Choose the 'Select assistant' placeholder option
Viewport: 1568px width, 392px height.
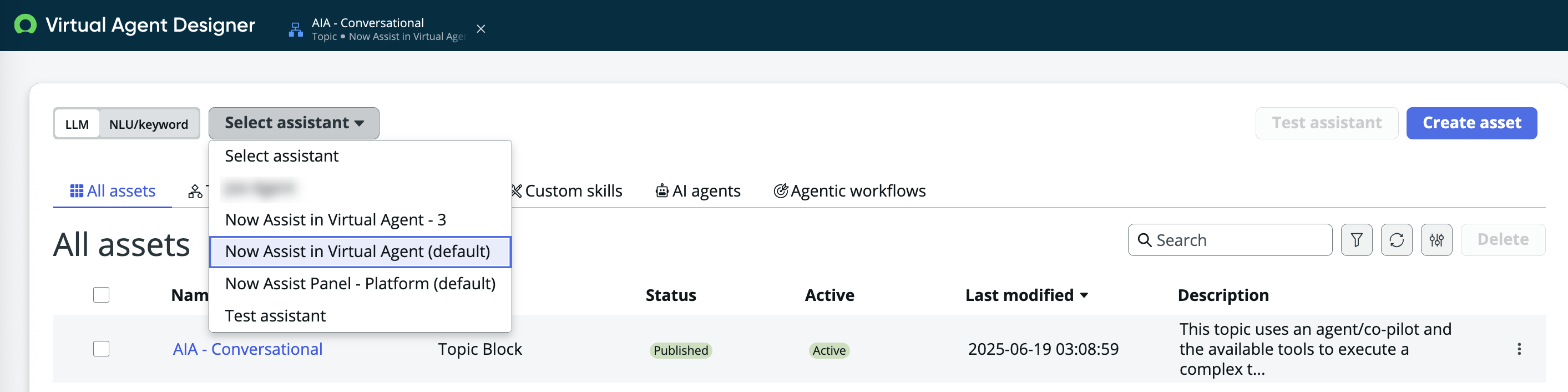(360, 156)
